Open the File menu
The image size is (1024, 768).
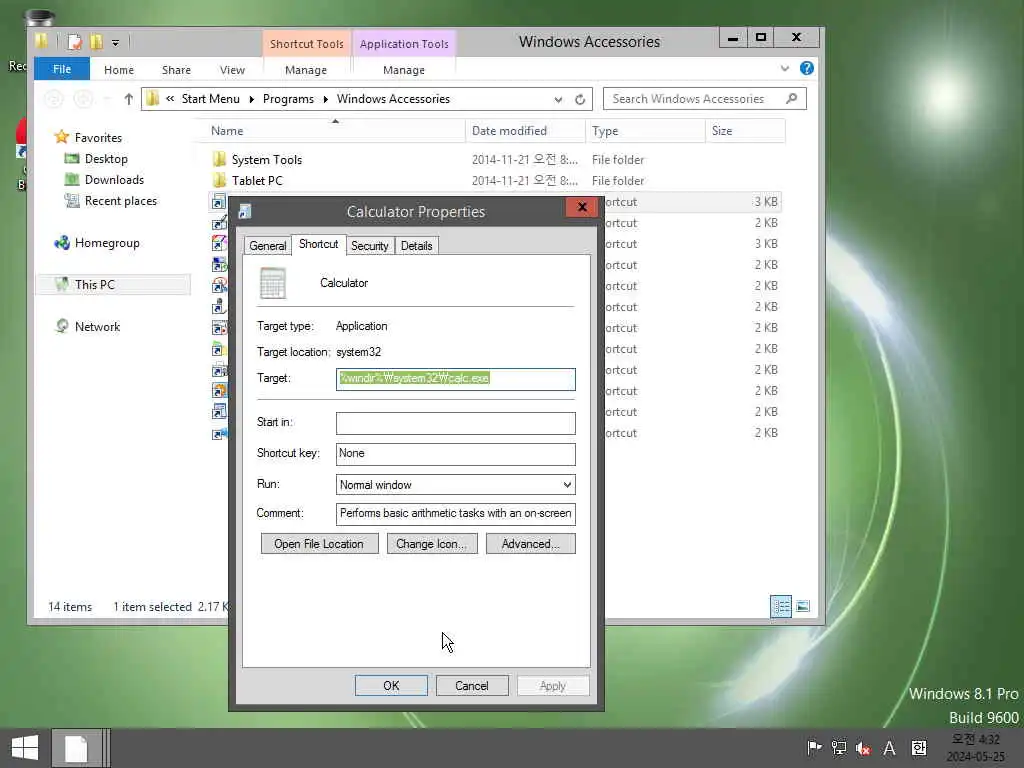(x=62, y=69)
